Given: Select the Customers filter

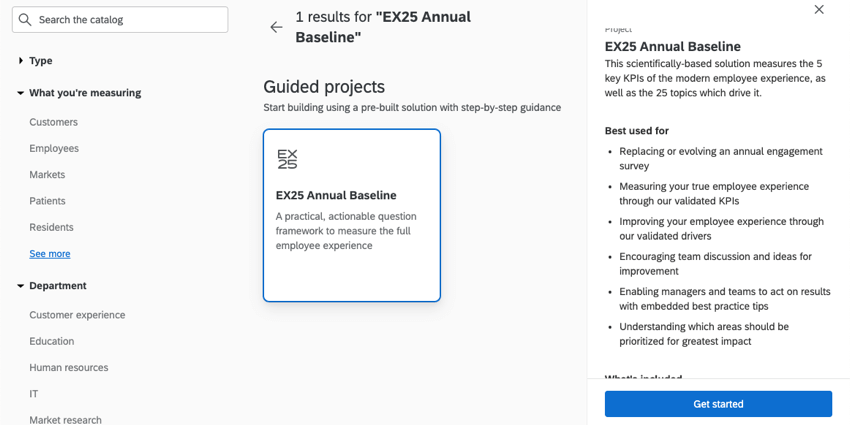Looking at the screenshot, I should click(53, 122).
